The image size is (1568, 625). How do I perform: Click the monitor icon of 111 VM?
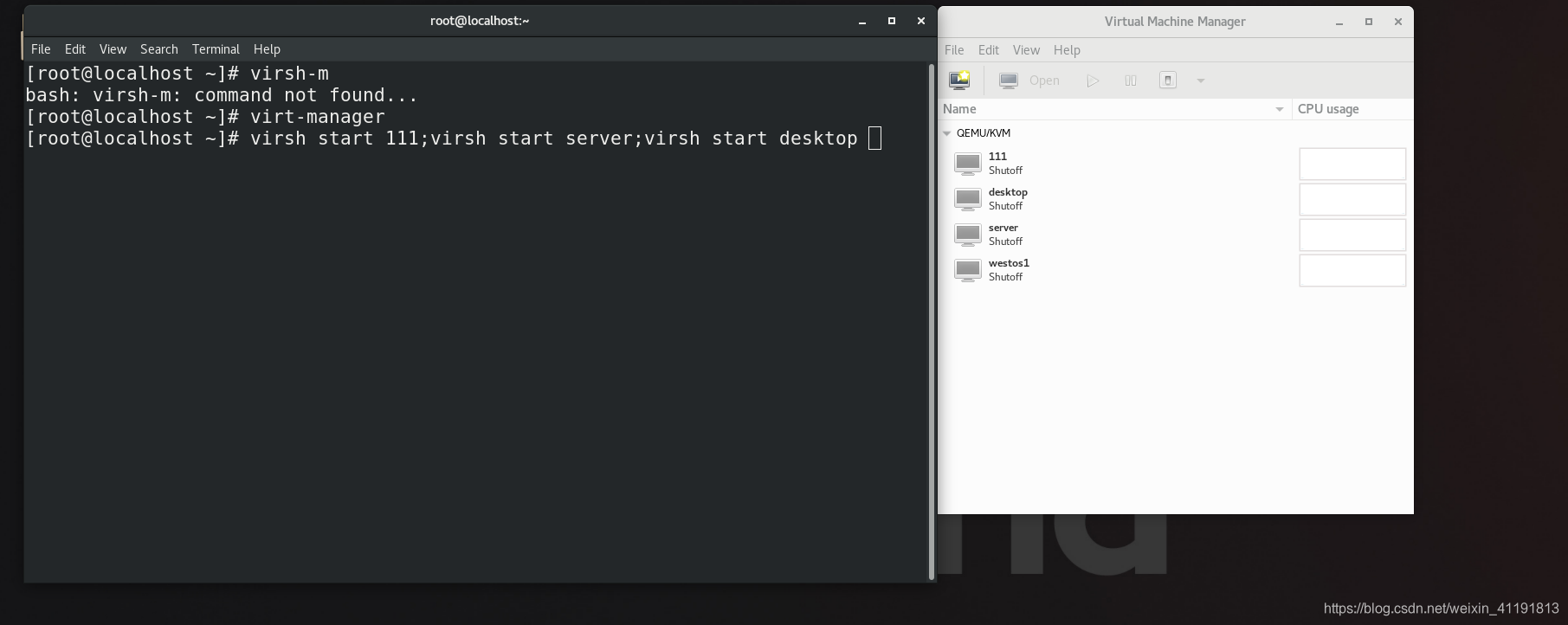967,164
